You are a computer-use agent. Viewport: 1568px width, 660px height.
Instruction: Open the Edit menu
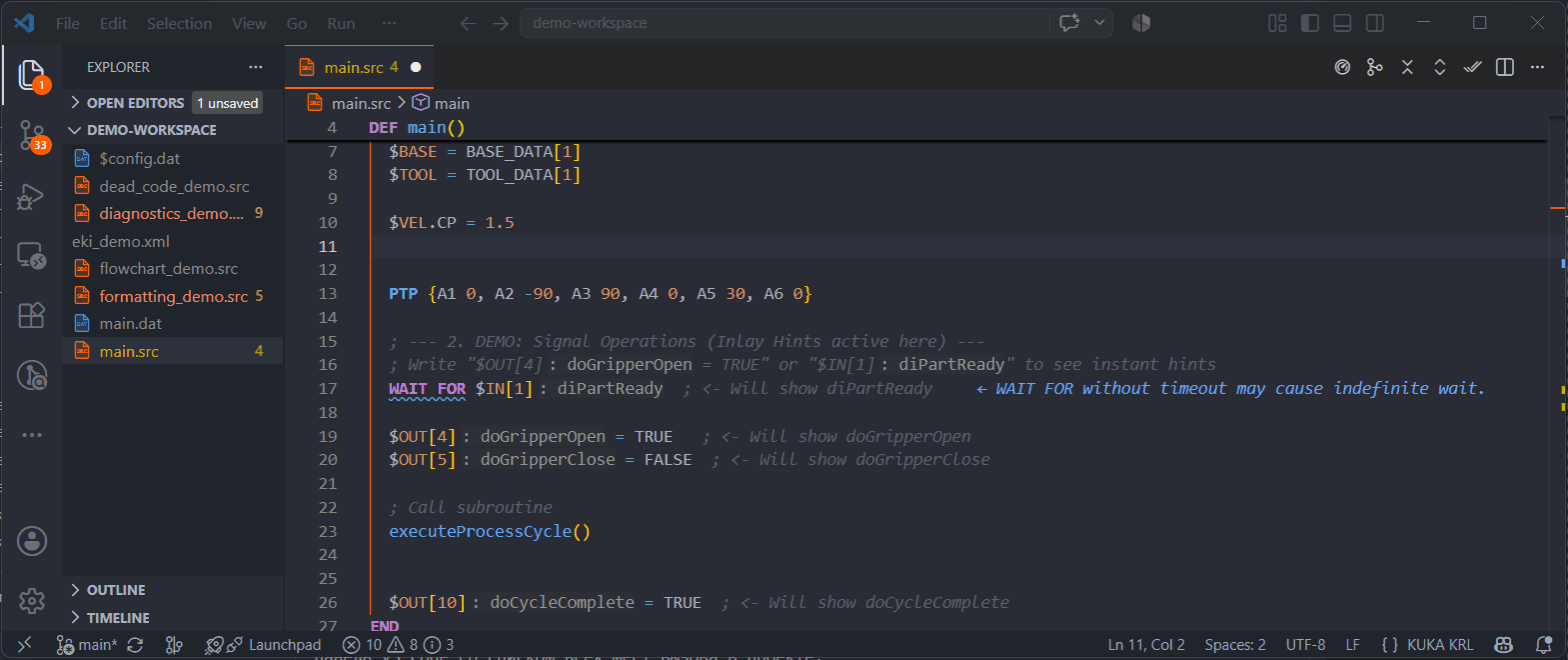pyautogui.click(x=113, y=23)
